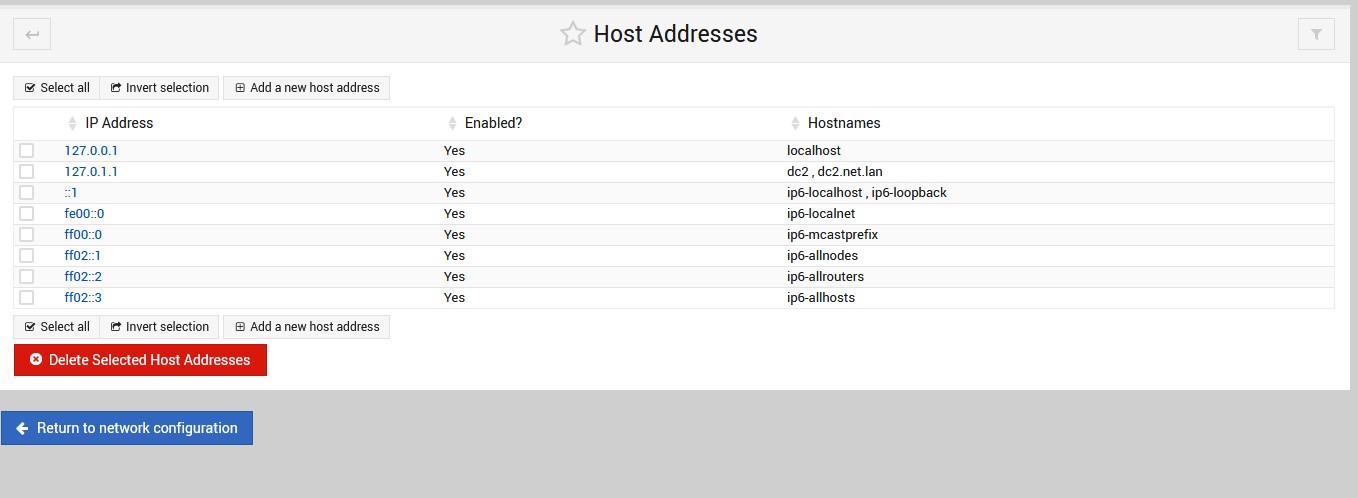Return to network configuration

click(127, 428)
